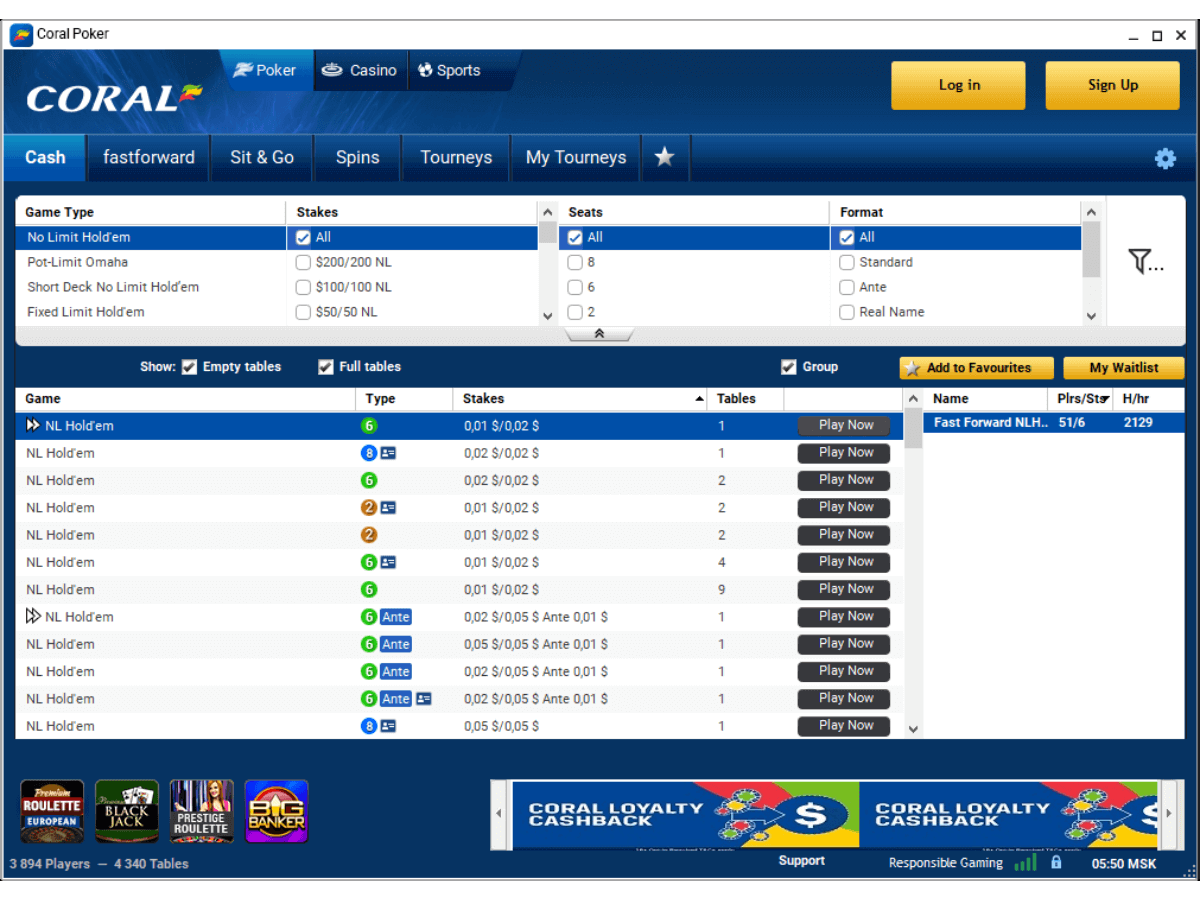Select Pot-Limit Omaha game type

pos(78,262)
